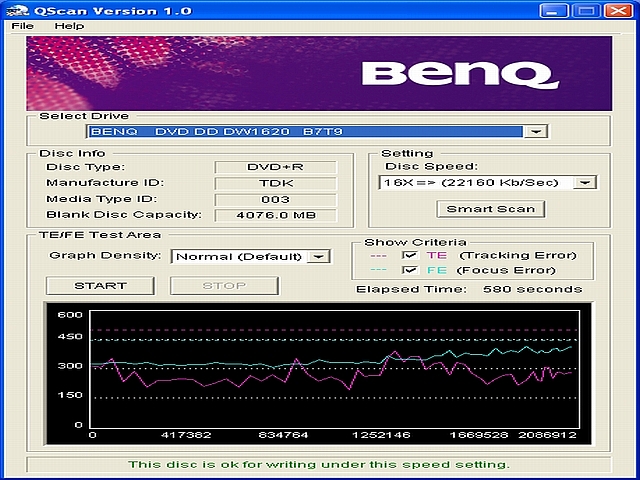
Task: Click the Disc Type label
Action: click(x=86, y=167)
